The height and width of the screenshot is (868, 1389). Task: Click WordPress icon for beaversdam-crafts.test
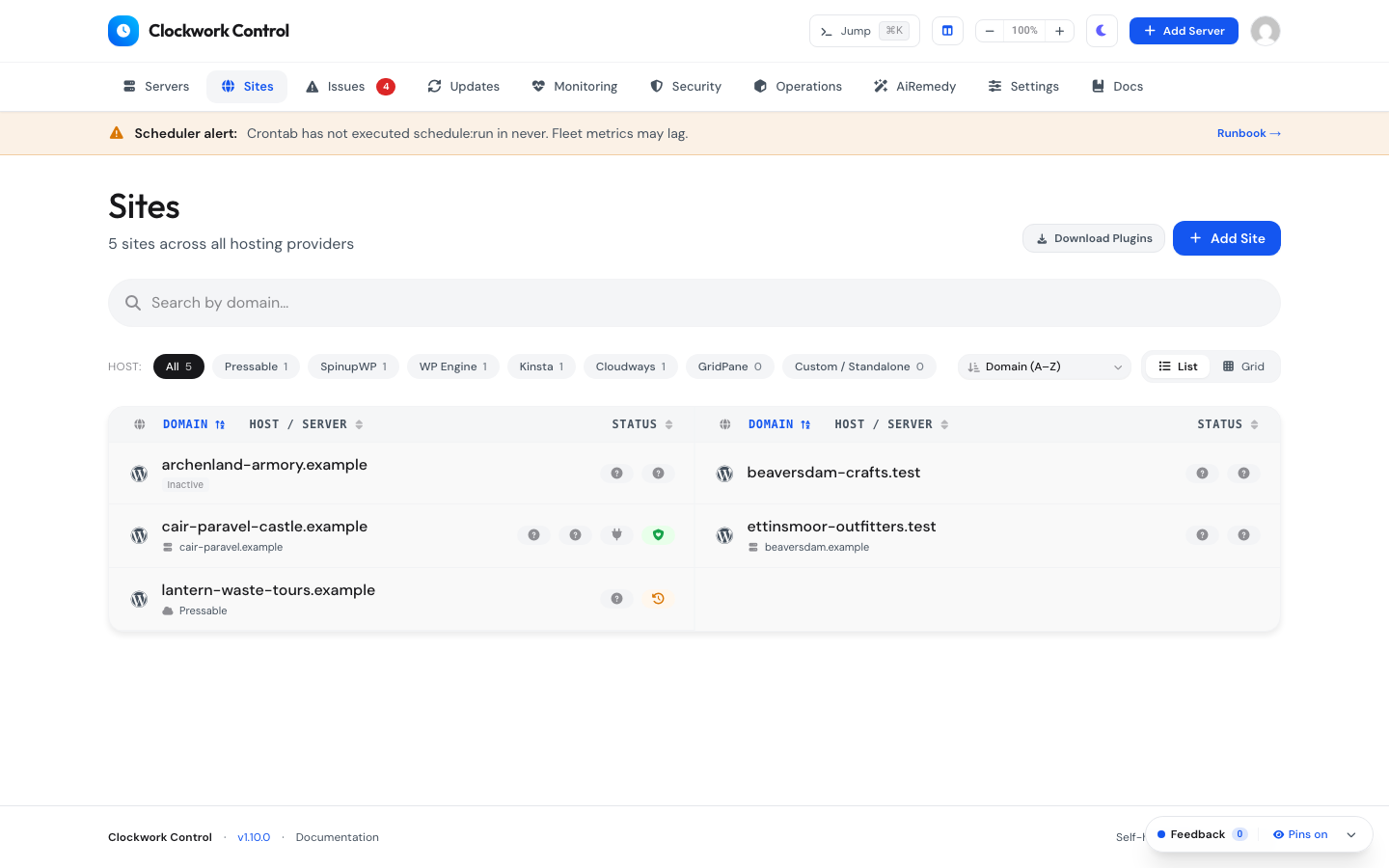pyautogui.click(x=724, y=474)
